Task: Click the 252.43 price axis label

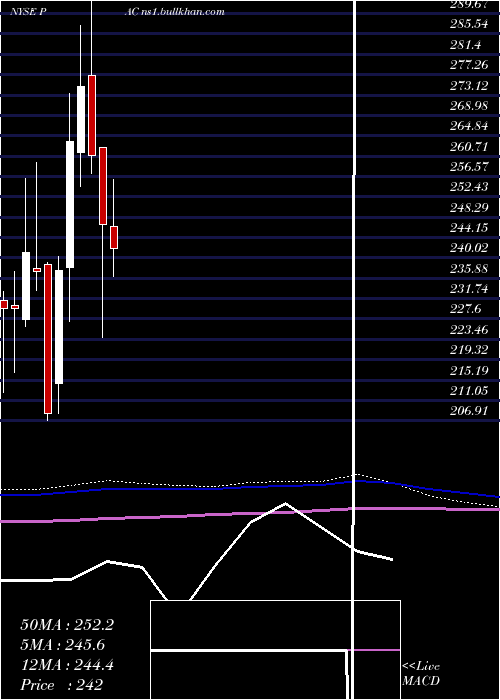Action: (469, 187)
